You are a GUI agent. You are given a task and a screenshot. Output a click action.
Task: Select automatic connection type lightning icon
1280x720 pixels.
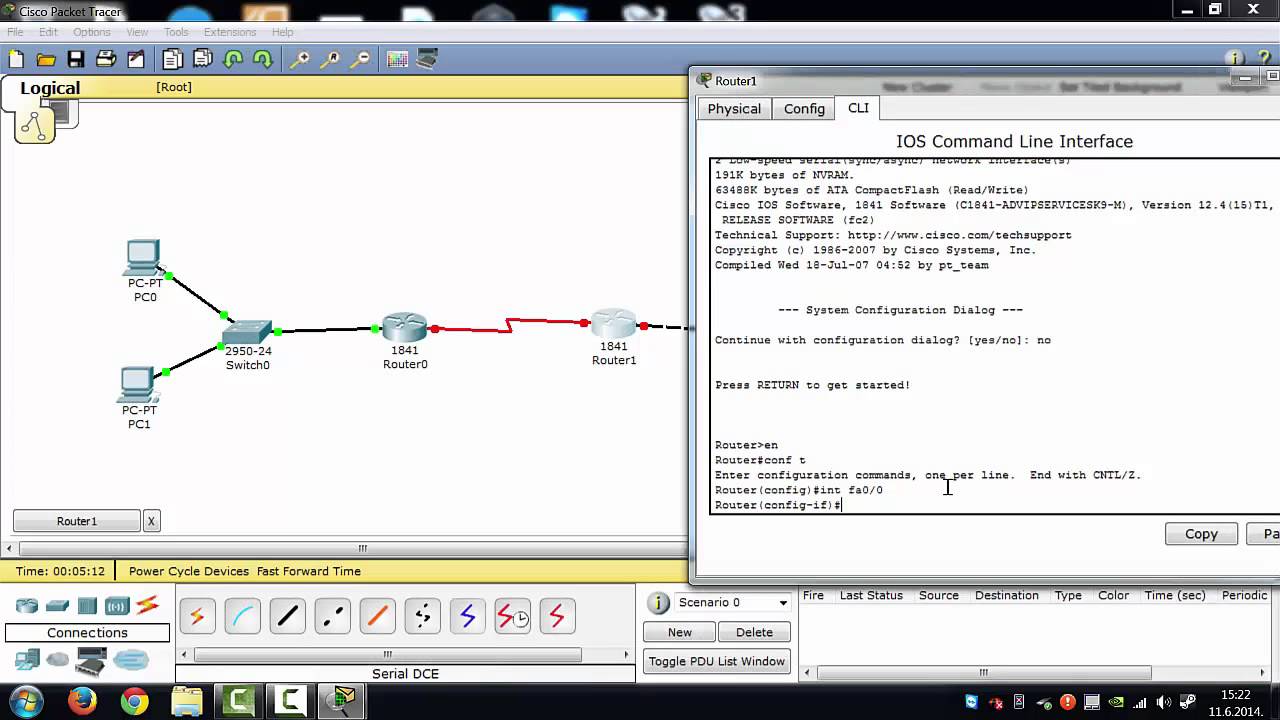197,617
